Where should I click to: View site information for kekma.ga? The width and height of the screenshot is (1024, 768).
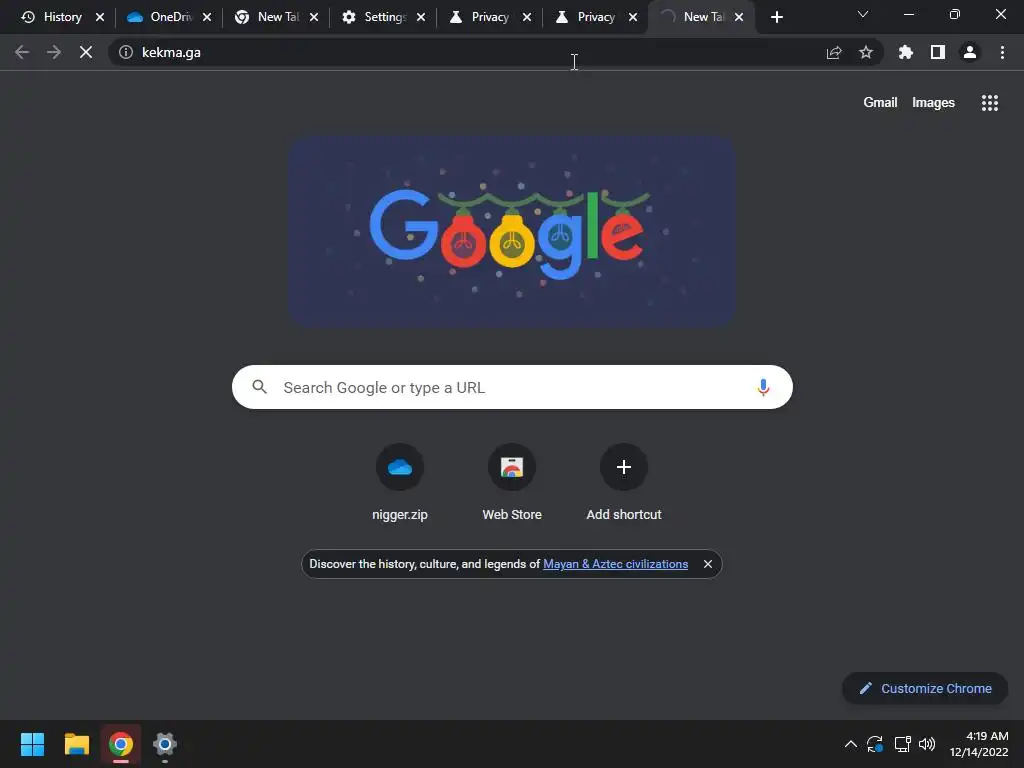tap(126, 52)
